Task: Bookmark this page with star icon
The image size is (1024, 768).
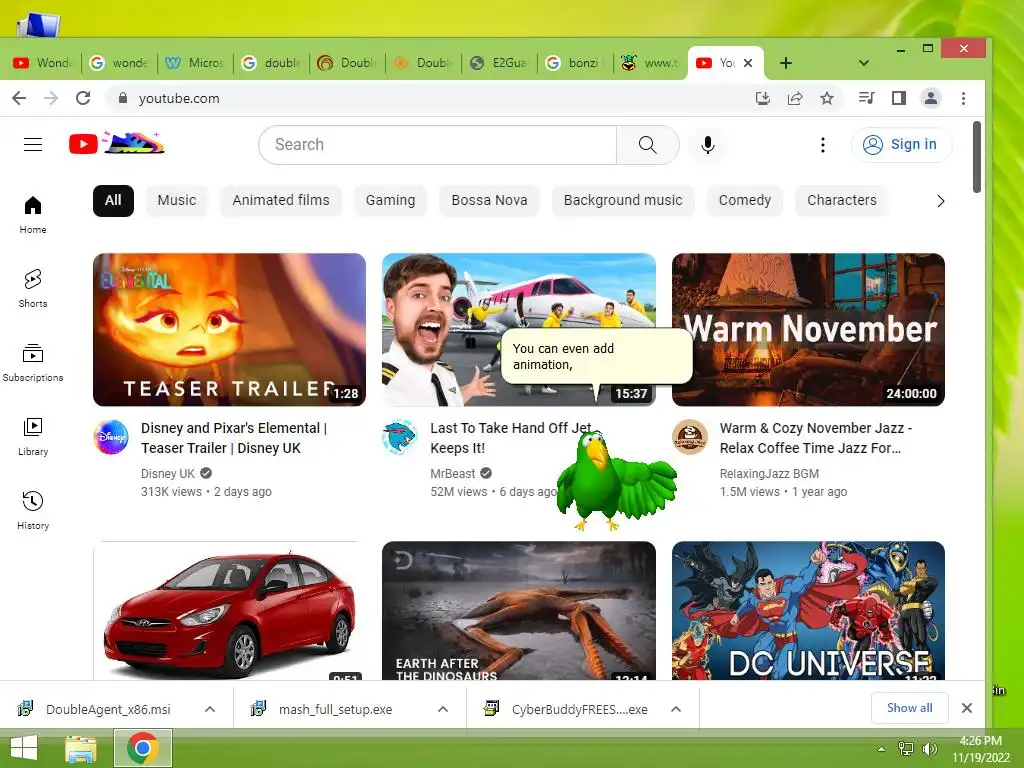Action: click(x=827, y=98)
